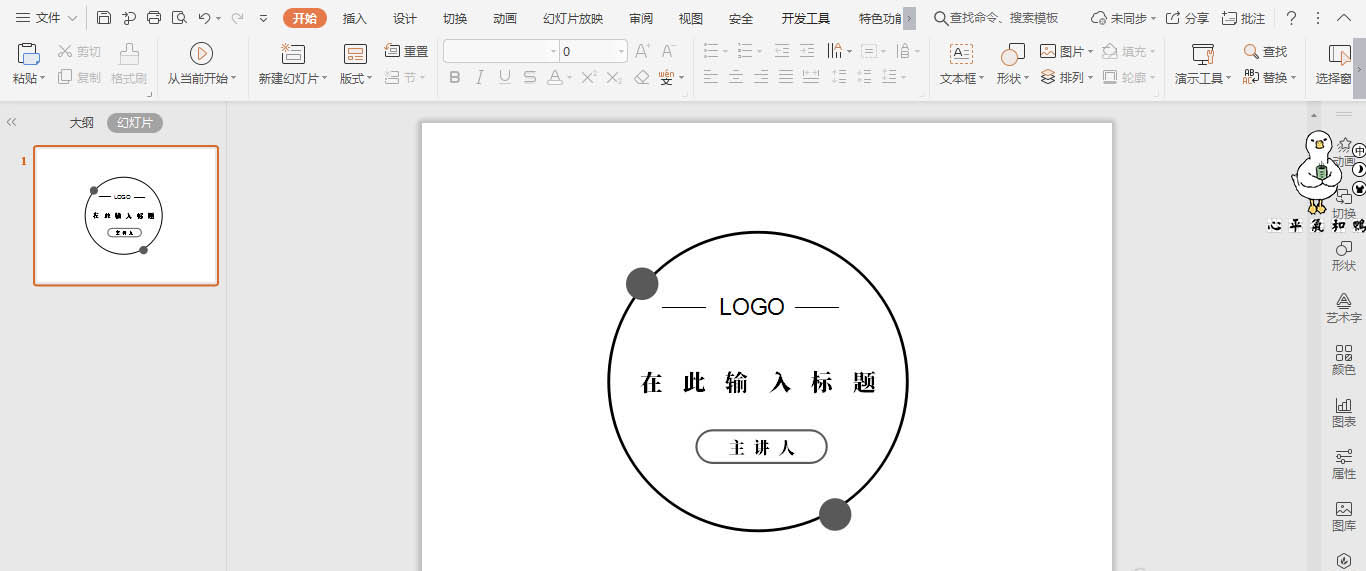Click the Find (查找) magnifier button
Screen dimensions: 1366x571
click(1265, 51)
